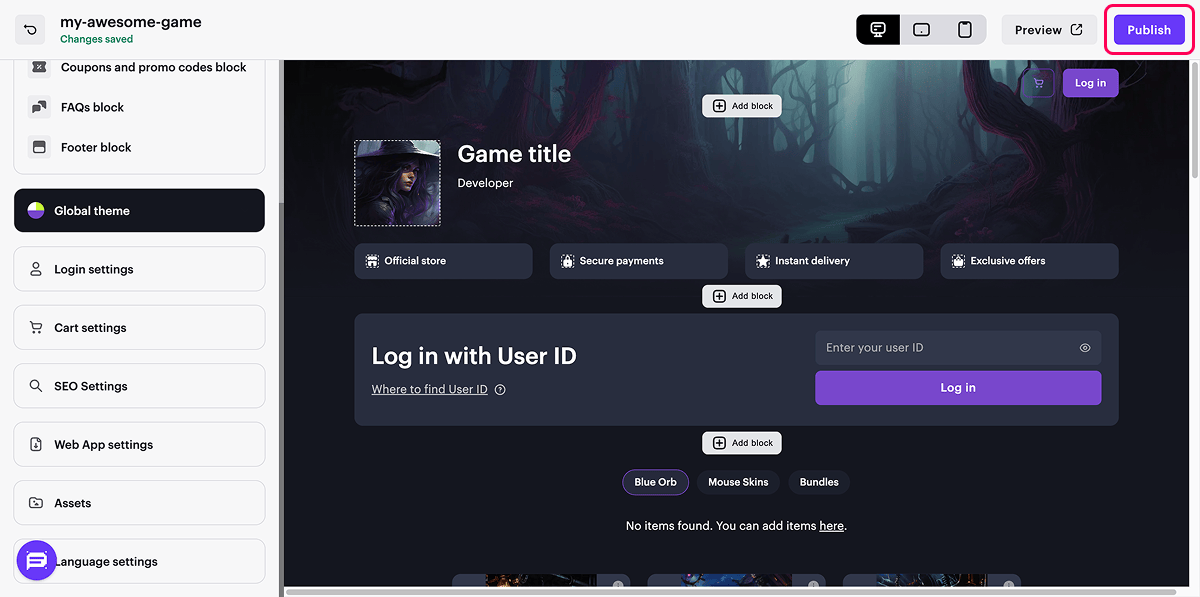
Task: Open the chat support bubble
Action: [x=36, y=562]
